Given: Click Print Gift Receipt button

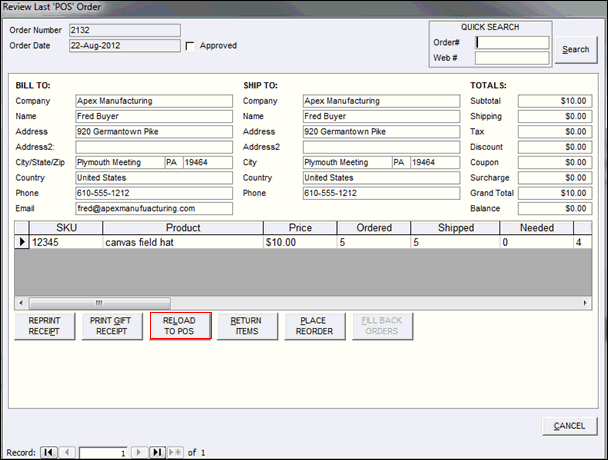Looking at the screenshot, I should point(112,326).
